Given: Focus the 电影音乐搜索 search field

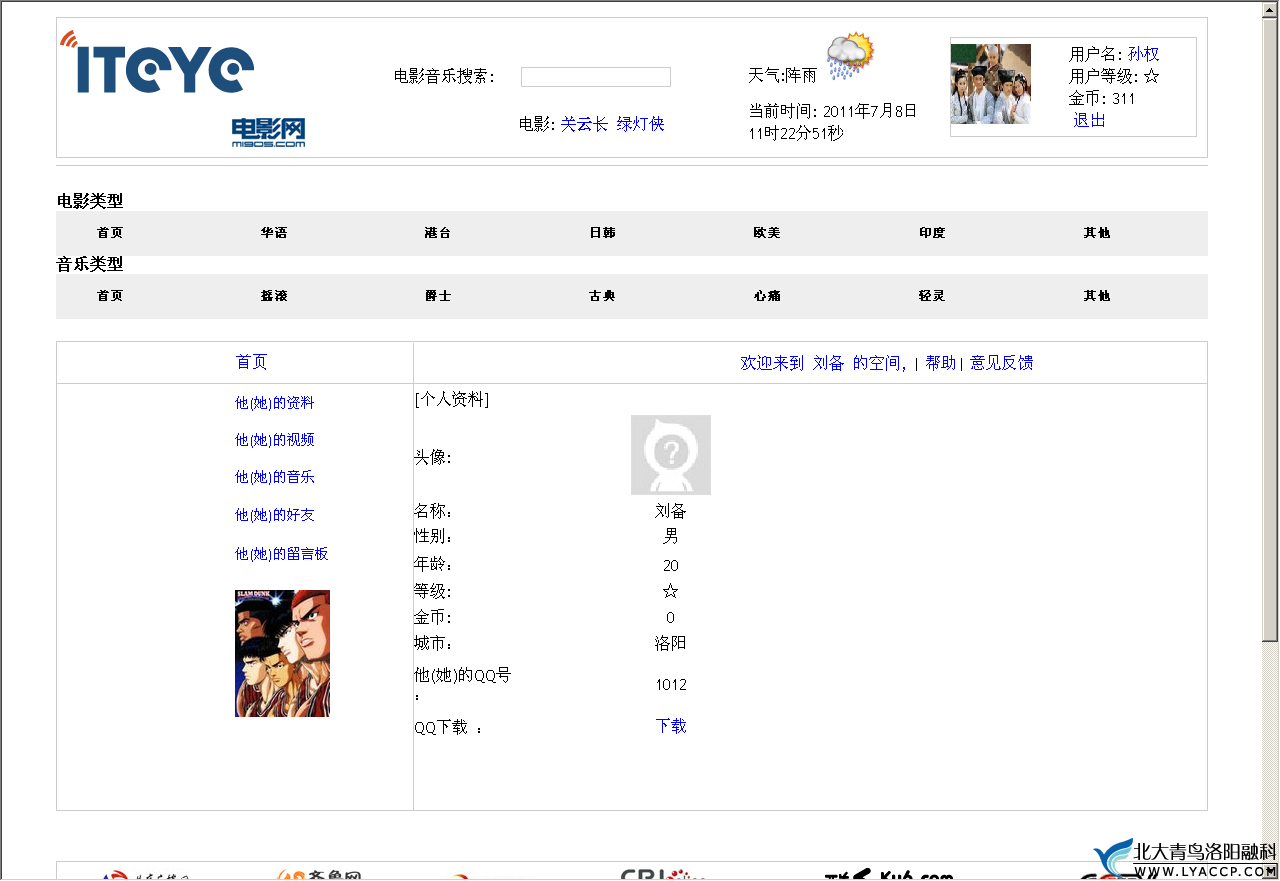Looking at the screenshot, I should [596, 77].
